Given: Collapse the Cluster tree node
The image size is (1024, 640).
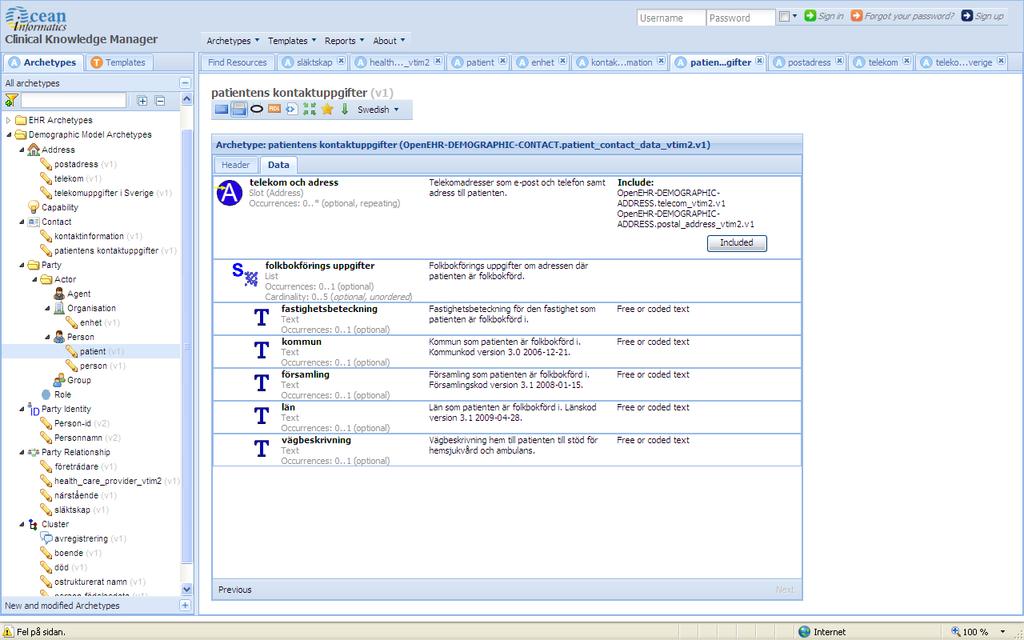Looking at the screenshot, I should (22, 524).
